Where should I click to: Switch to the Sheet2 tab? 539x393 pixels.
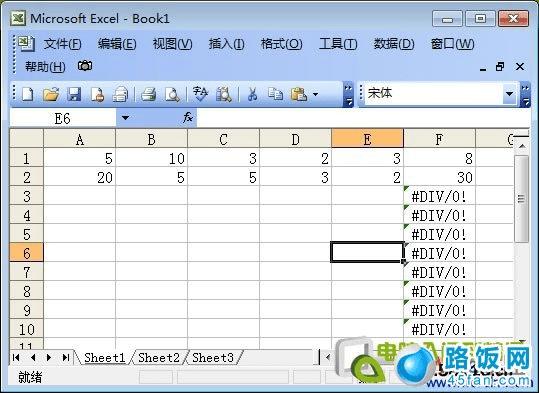tap(159, 358)
